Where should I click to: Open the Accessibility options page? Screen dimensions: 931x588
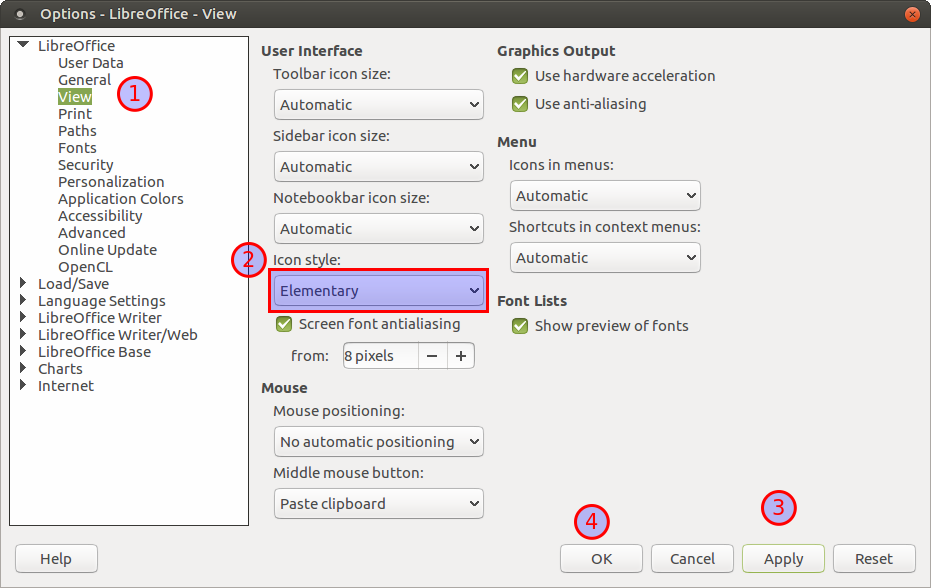pos(100,216)
